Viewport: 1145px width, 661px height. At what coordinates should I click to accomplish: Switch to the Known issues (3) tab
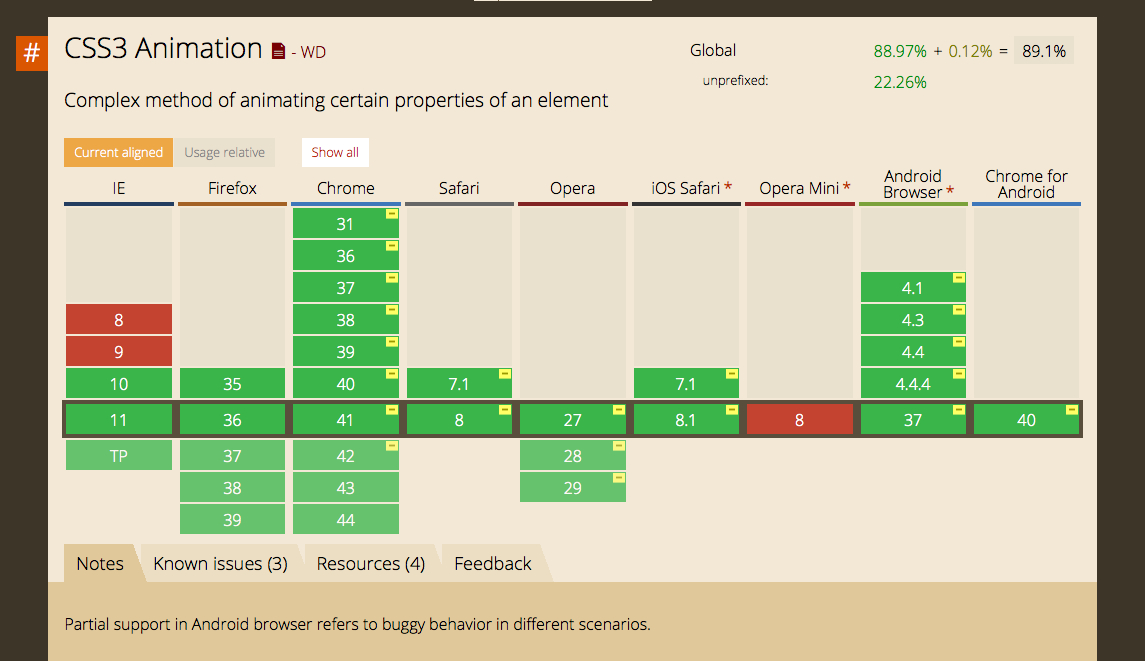220,563
